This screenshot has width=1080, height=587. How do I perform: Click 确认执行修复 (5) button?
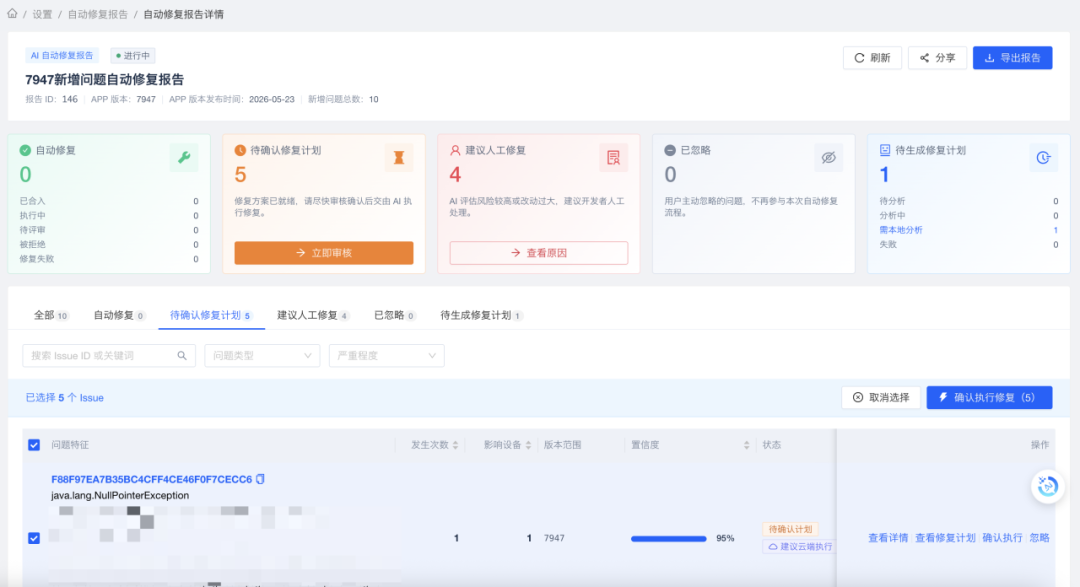coord(989,398)
